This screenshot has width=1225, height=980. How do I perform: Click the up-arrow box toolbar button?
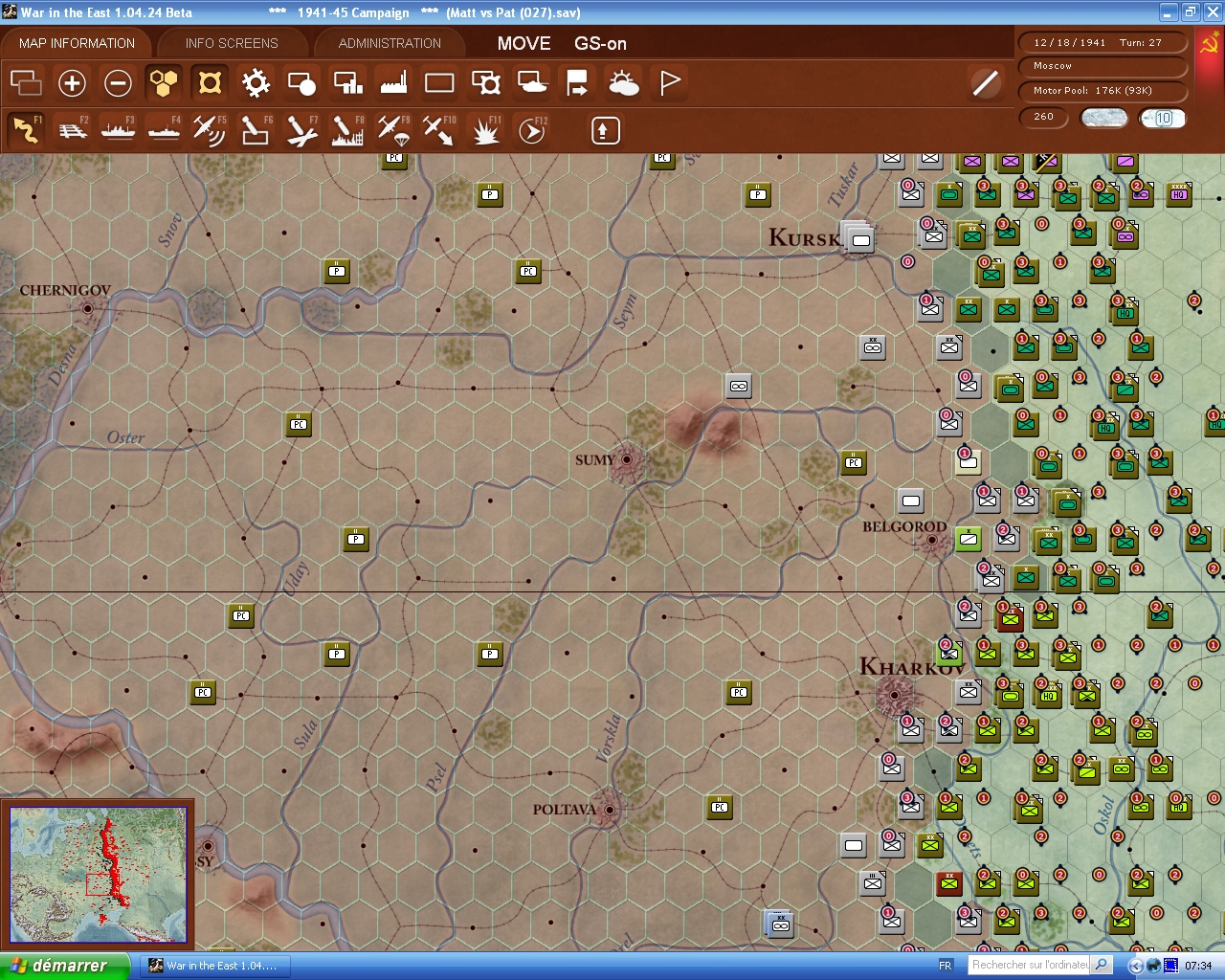click(605, 130)
